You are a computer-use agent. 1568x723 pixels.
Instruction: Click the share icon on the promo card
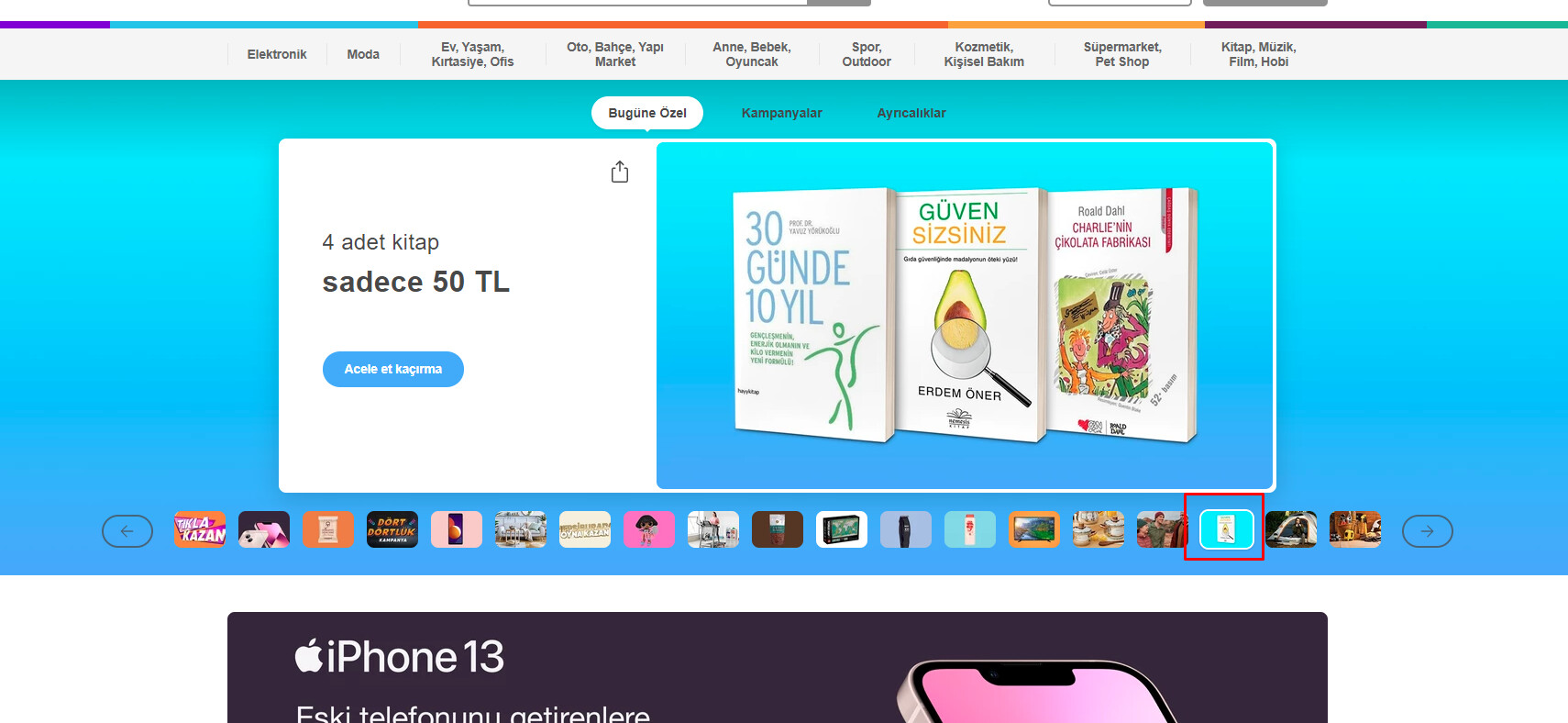pos(620,172)
